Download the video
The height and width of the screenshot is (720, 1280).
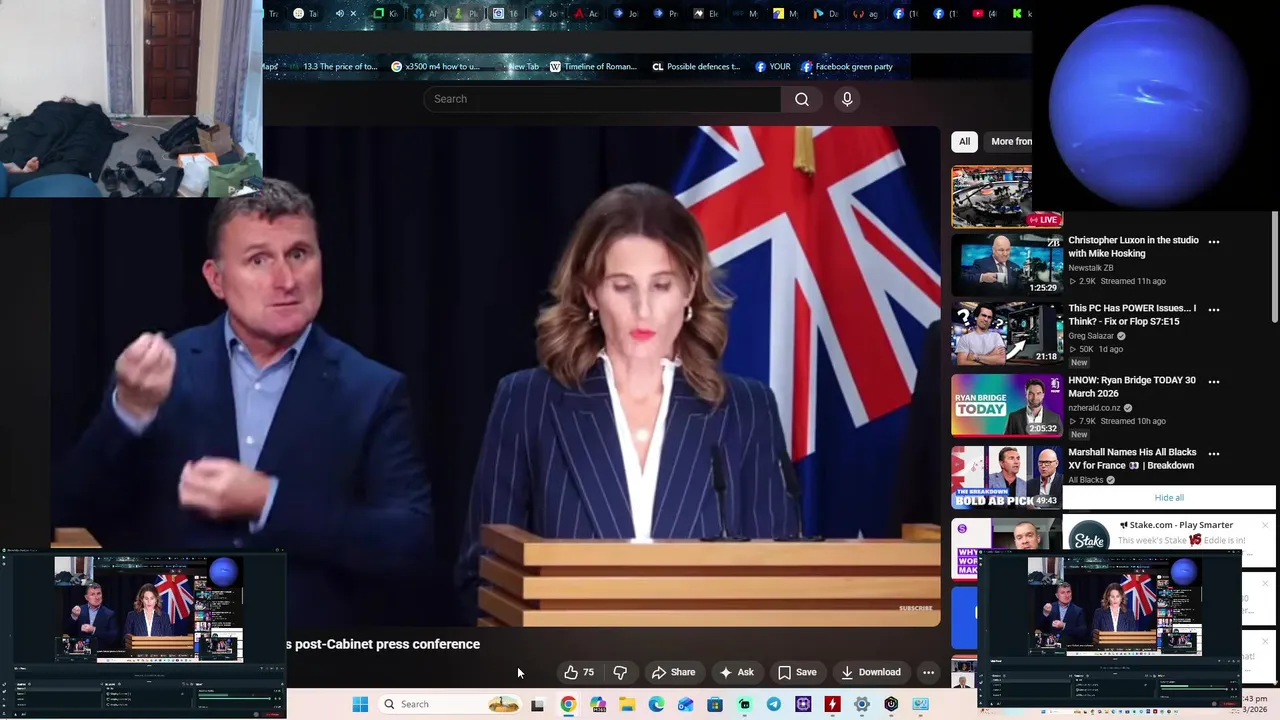870,672
